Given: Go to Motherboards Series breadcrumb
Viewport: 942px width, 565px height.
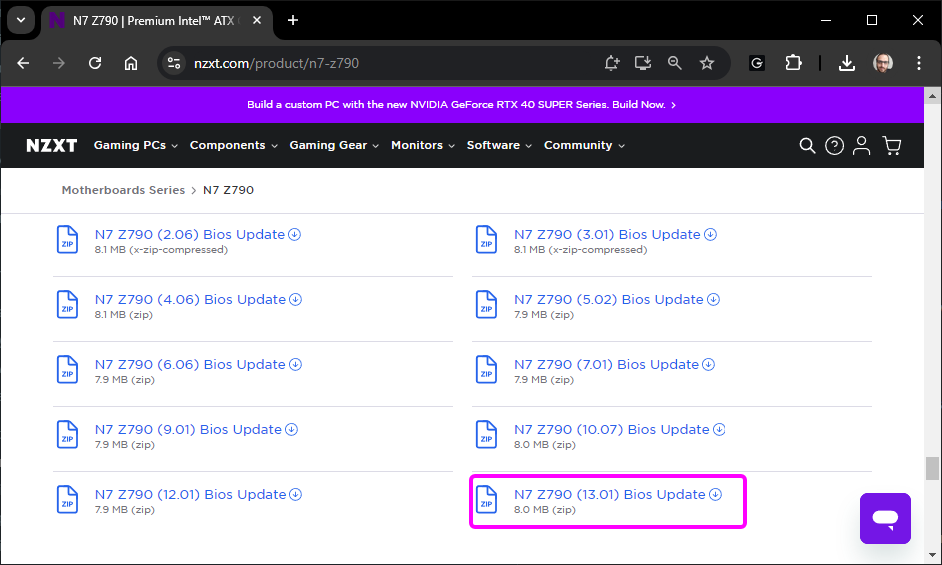Looking at the screenshot, I should pos(123,190).
